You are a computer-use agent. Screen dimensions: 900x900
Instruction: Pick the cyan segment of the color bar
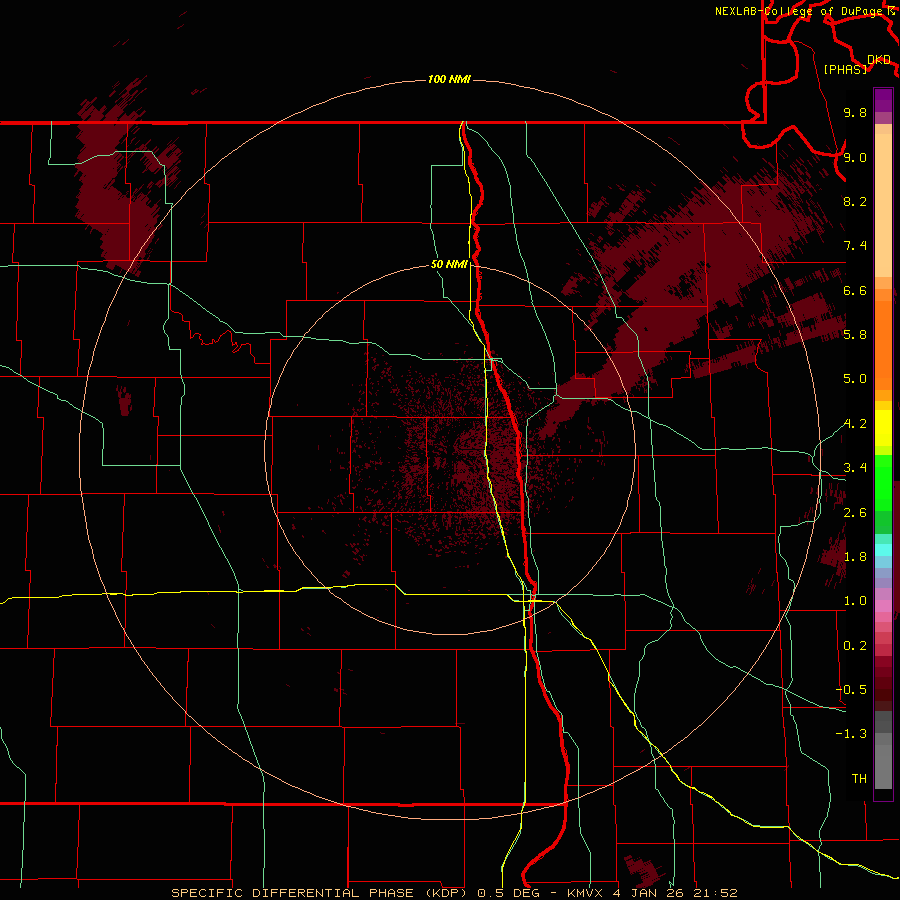pos(883,550)
